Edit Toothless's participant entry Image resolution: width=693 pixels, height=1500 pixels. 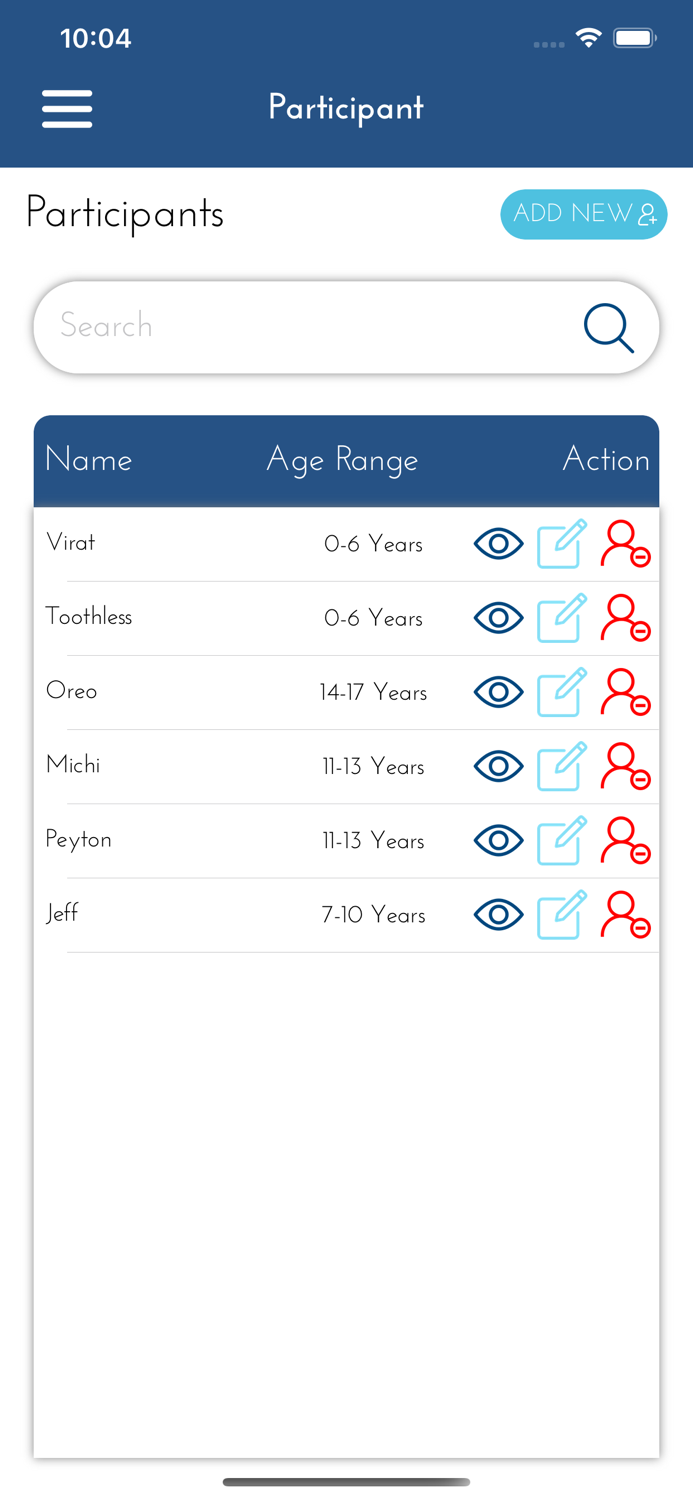561,618
